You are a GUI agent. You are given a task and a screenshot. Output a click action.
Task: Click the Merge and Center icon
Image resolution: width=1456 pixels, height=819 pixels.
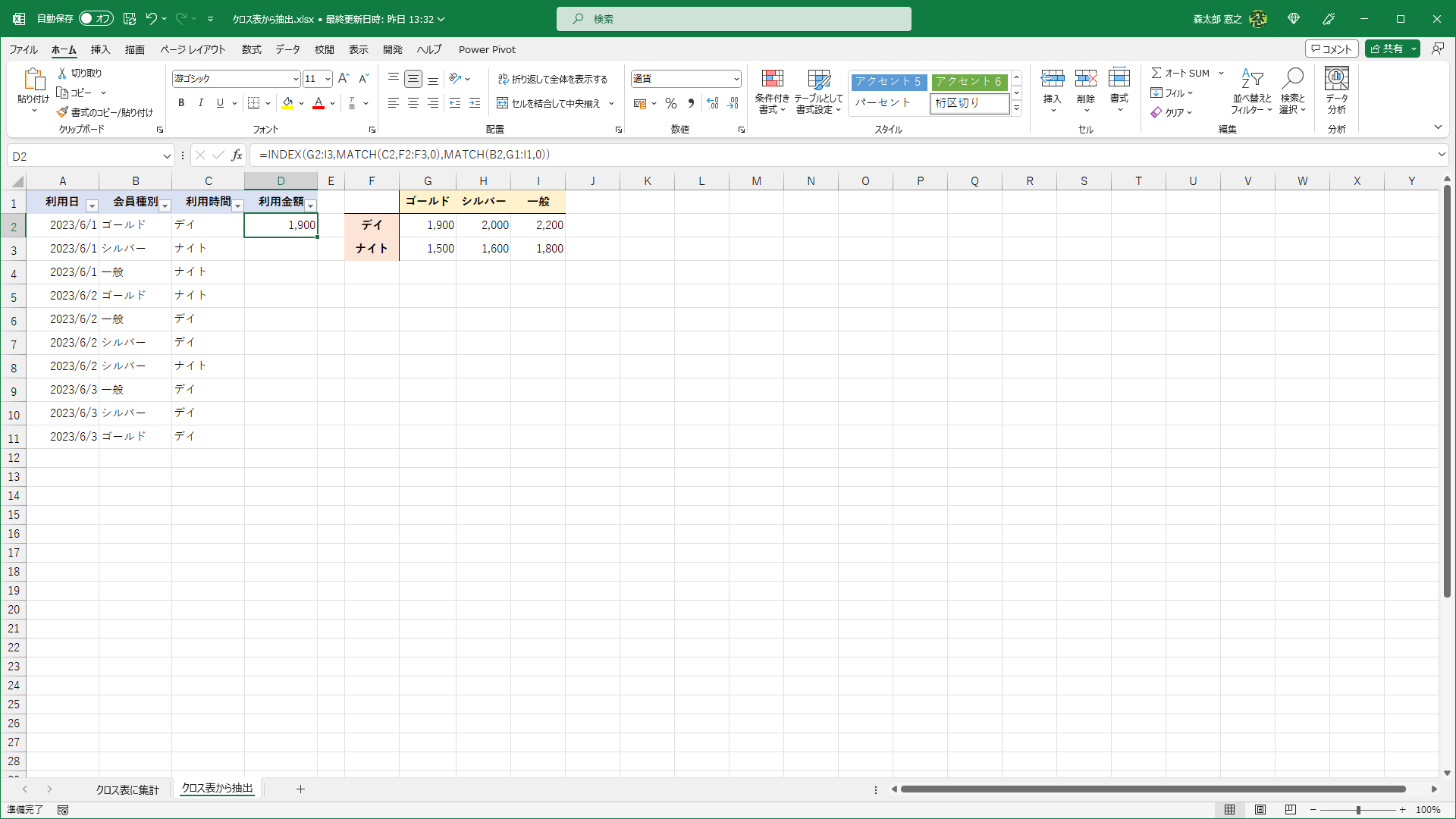click(503, 103)
